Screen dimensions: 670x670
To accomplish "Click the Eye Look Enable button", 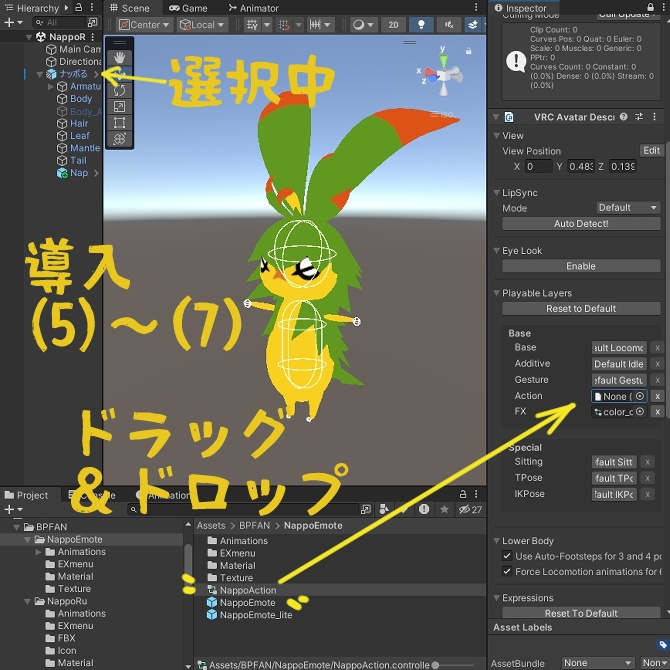I will tap(581, 266).
